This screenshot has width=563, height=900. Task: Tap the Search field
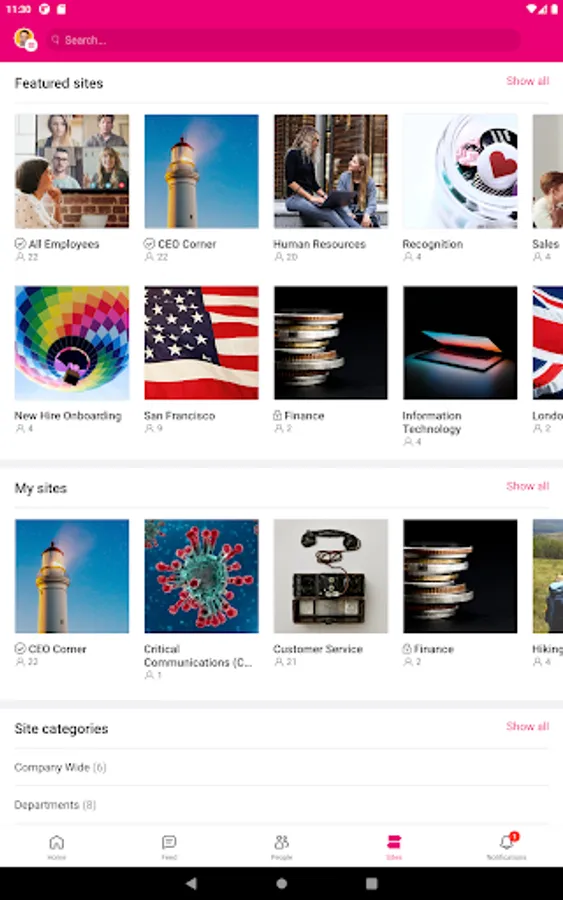click(284, 40)
